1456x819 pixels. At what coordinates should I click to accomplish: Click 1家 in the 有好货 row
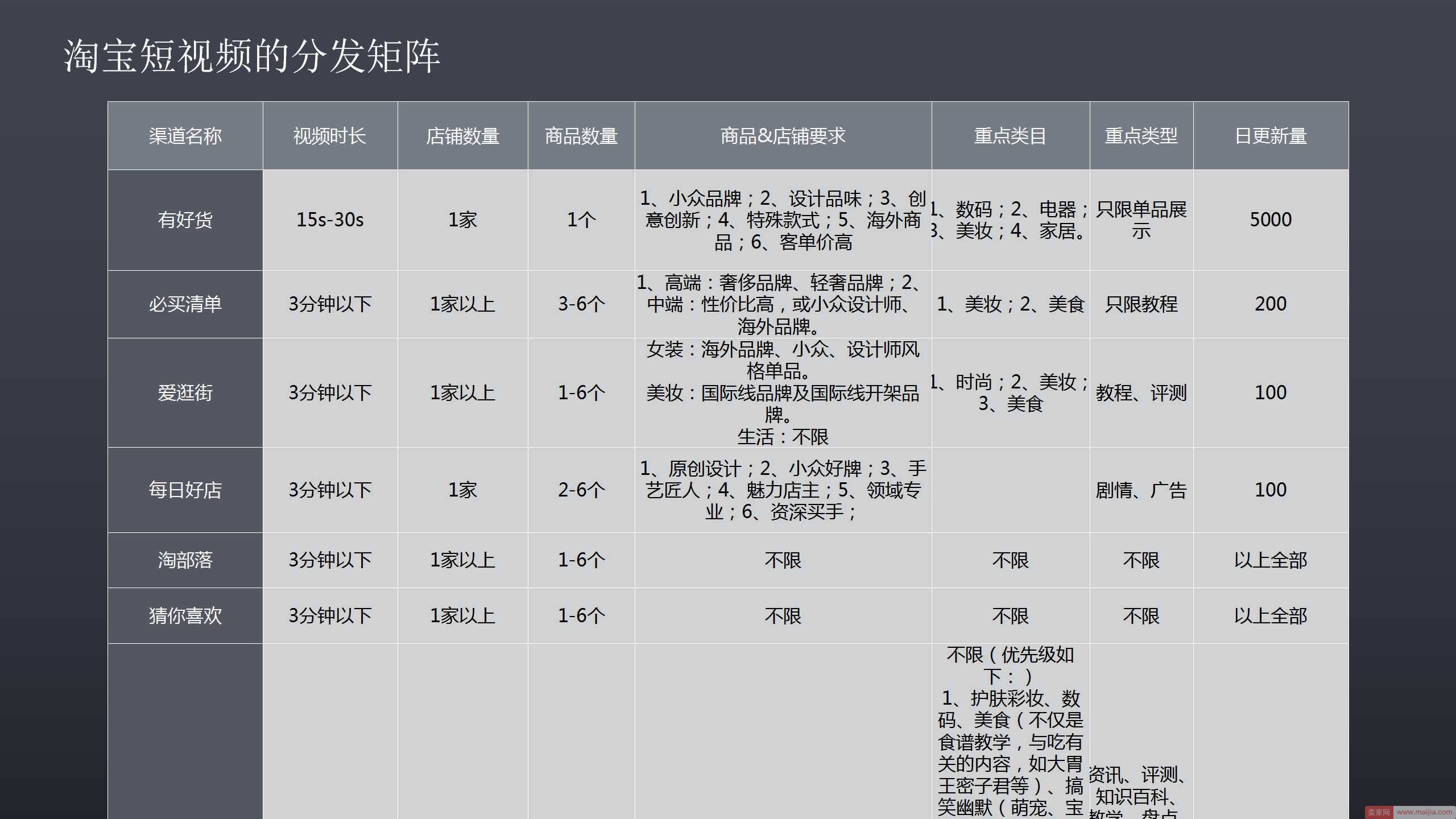[x=462, y=220]
